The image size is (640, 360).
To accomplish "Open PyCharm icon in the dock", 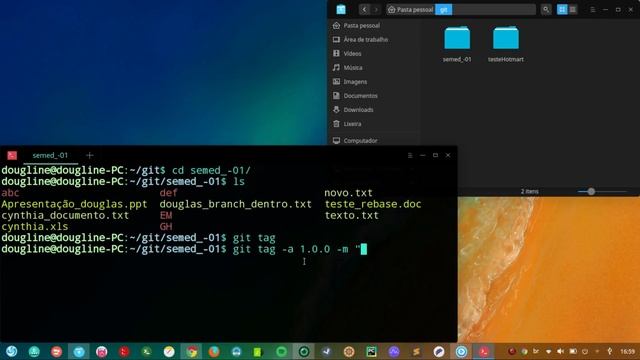I will [x=371, y=351].
